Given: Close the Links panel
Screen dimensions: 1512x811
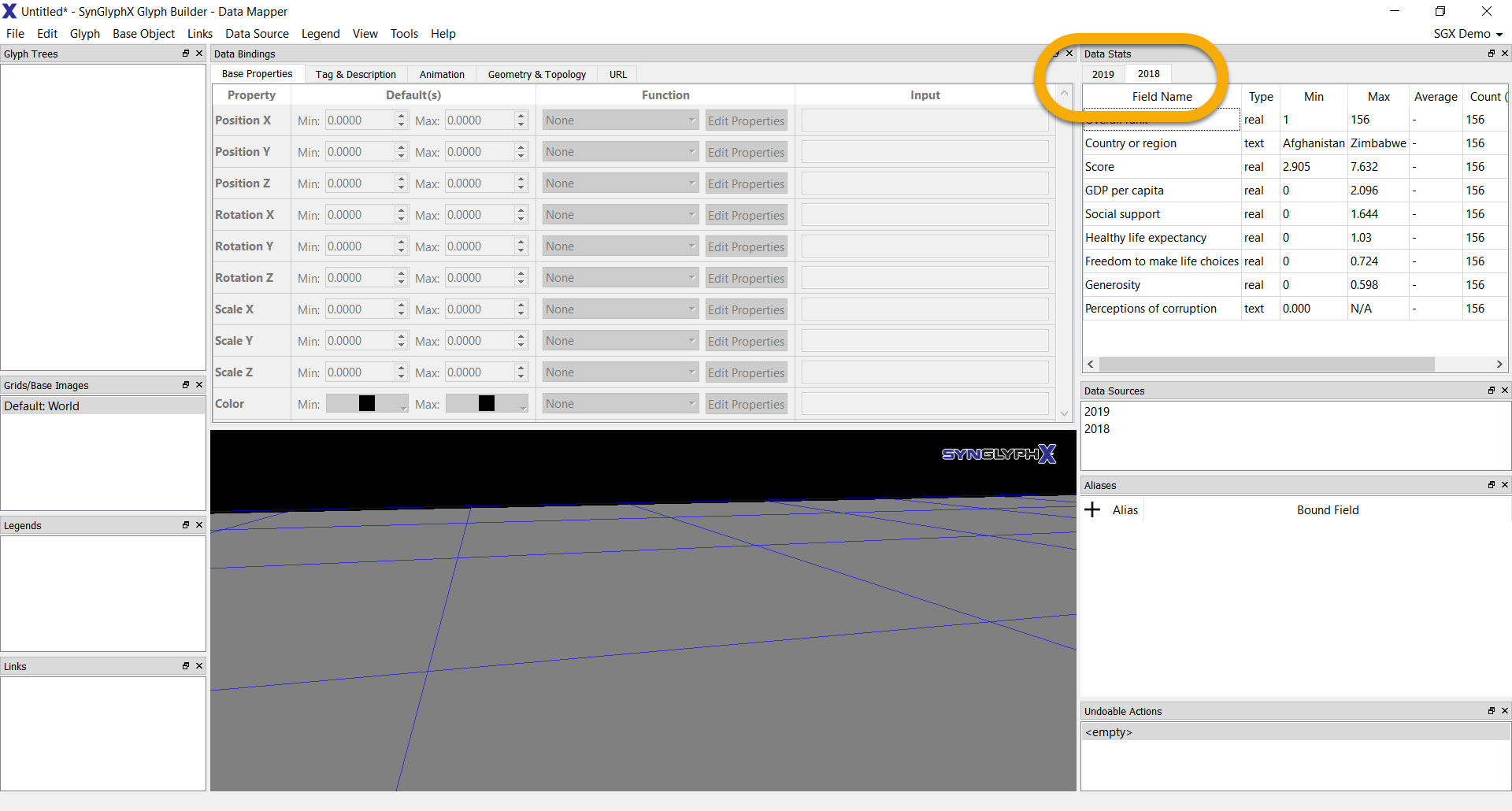Looking at the screenshot, I should 199,666.
